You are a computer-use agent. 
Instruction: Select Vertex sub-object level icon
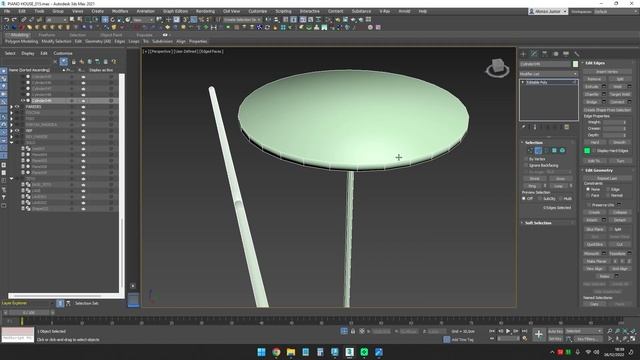tap(530, 151)
